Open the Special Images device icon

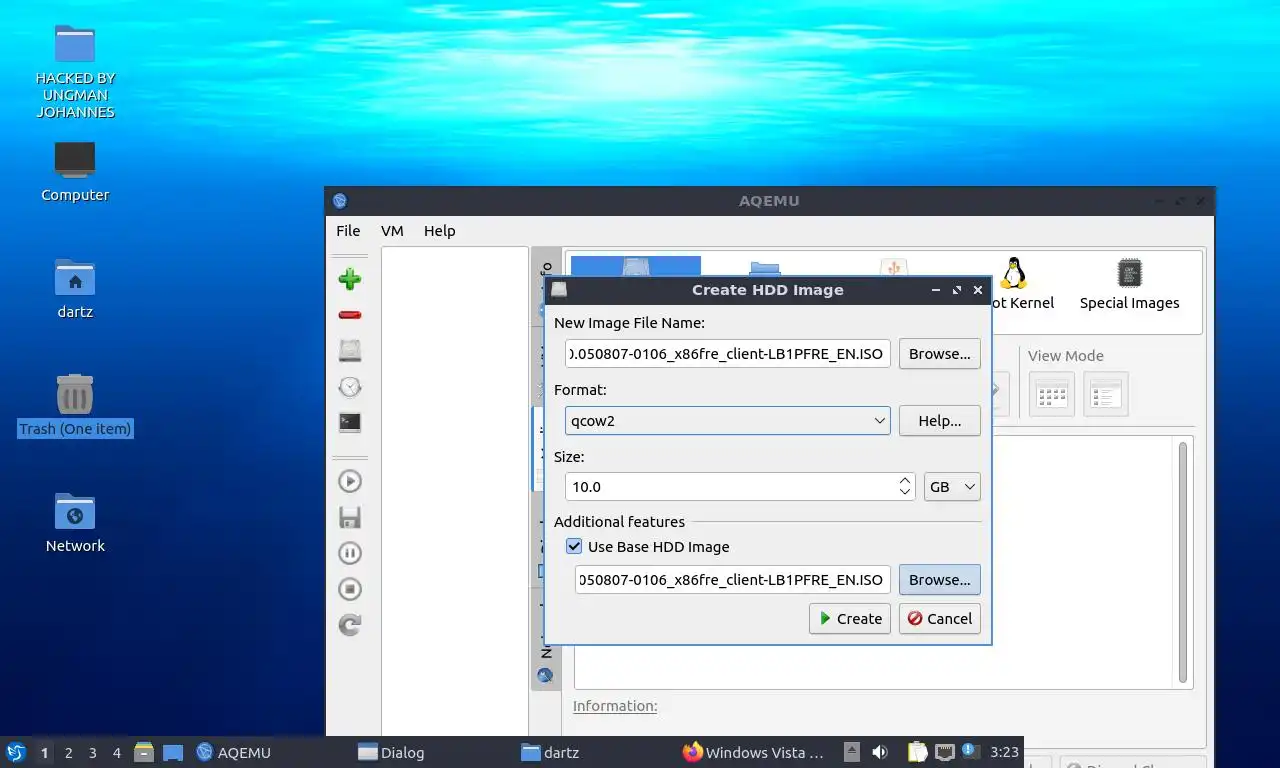click(x=1129, y=284)
